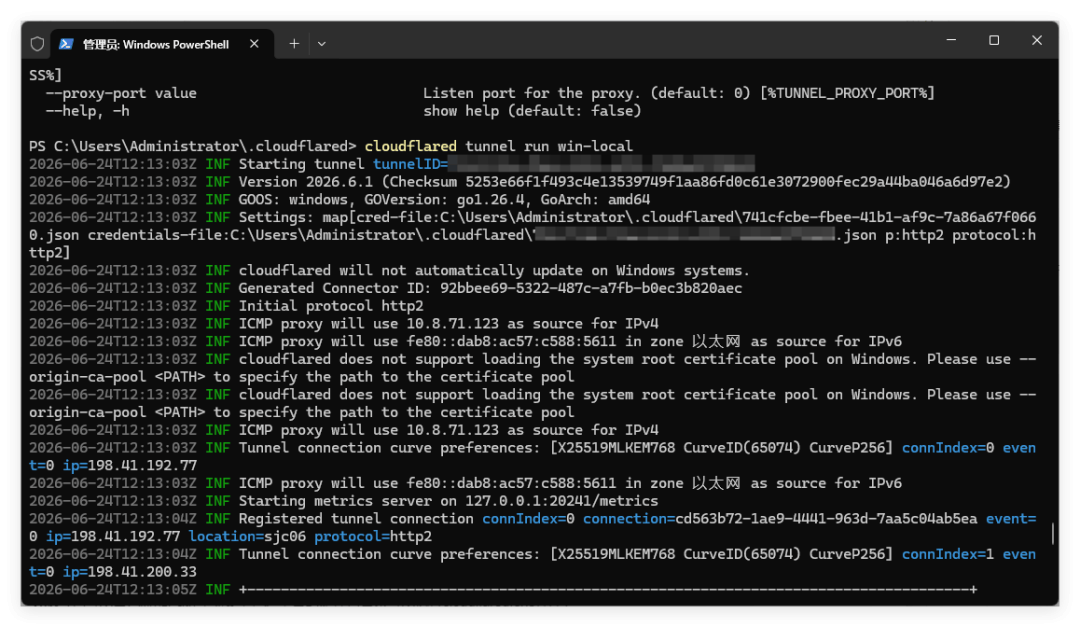Click connection ID cd563b72-1ae9-4441-963d-7aa5c04ab5ea
The image size is (1080, 627).
click(826, 519)
